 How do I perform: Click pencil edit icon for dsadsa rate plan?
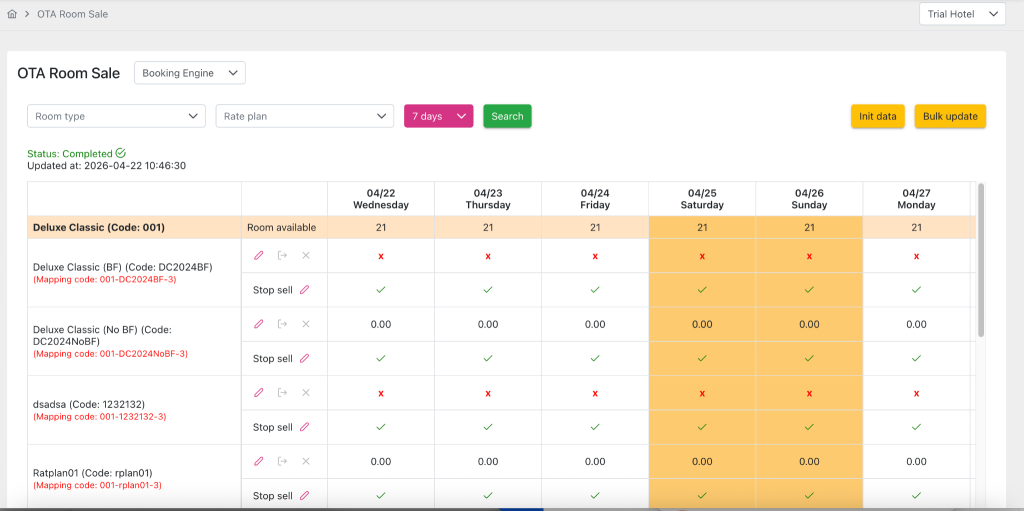click(259, 393)
